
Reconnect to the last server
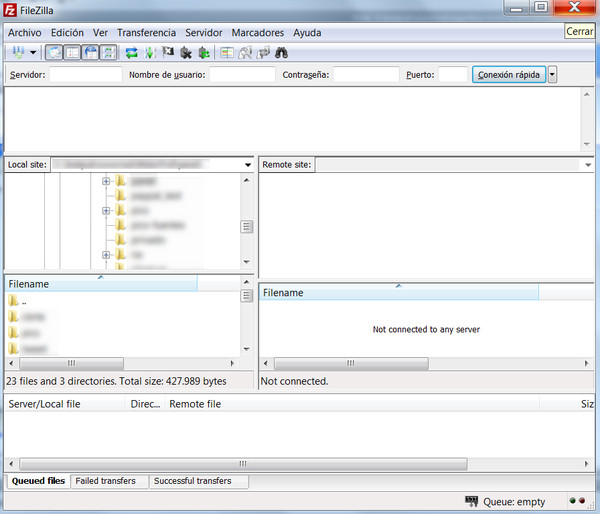[x=204, y=53]
